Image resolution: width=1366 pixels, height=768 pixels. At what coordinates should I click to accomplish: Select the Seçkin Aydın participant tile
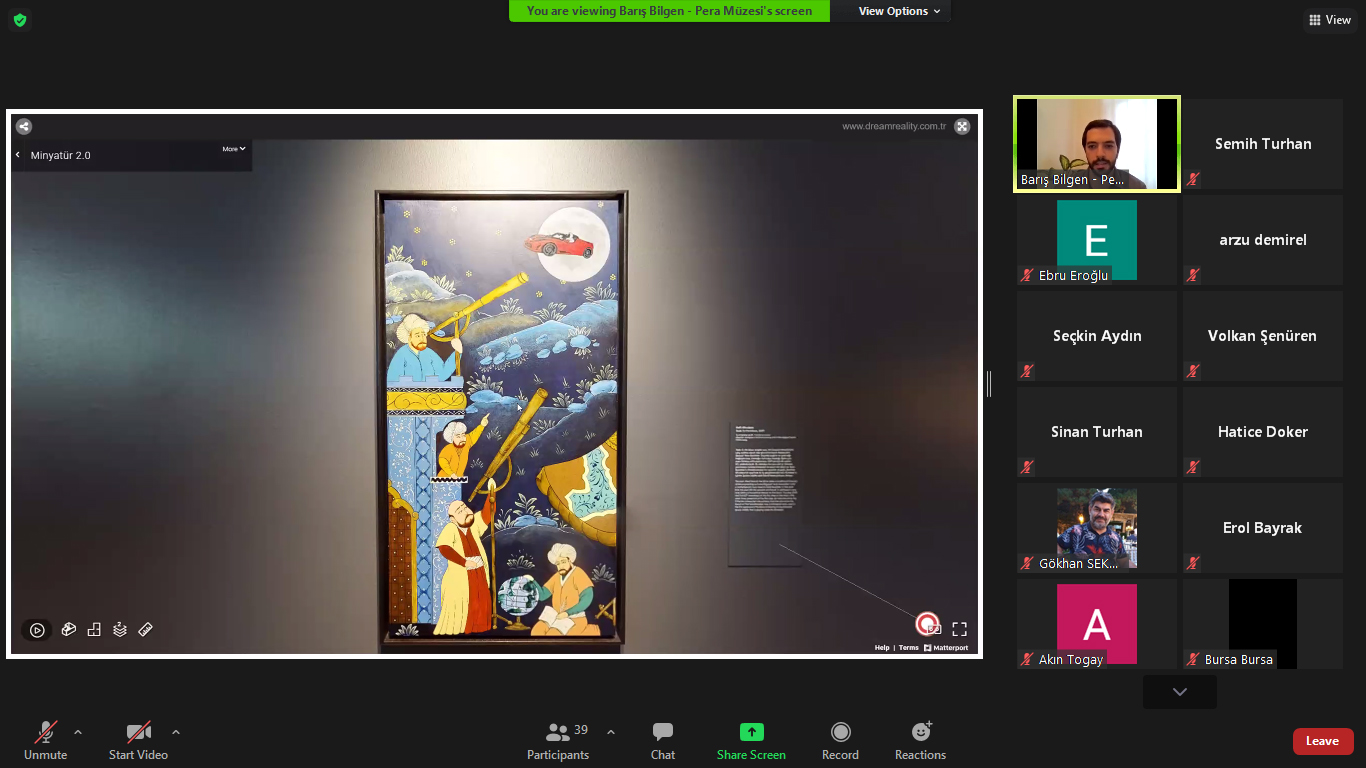[1097, 336]
